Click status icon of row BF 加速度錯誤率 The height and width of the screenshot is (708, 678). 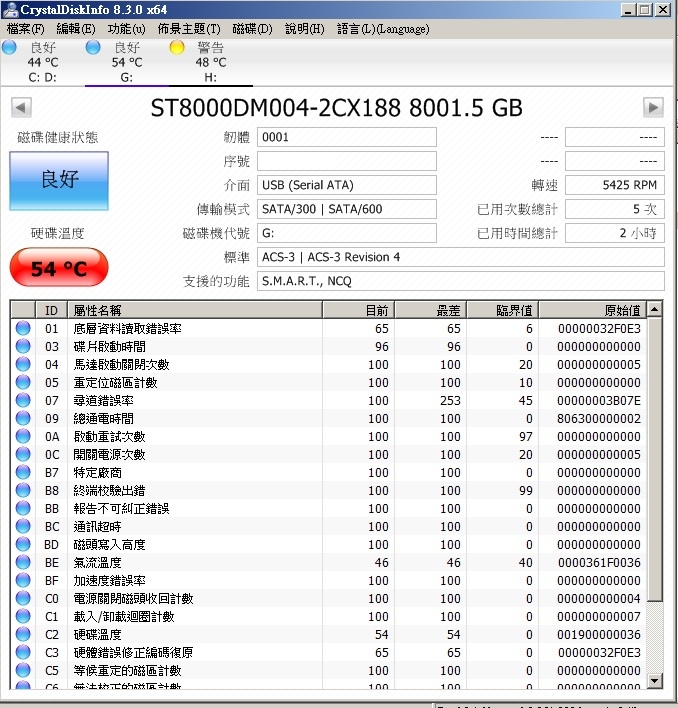point(23,580)
